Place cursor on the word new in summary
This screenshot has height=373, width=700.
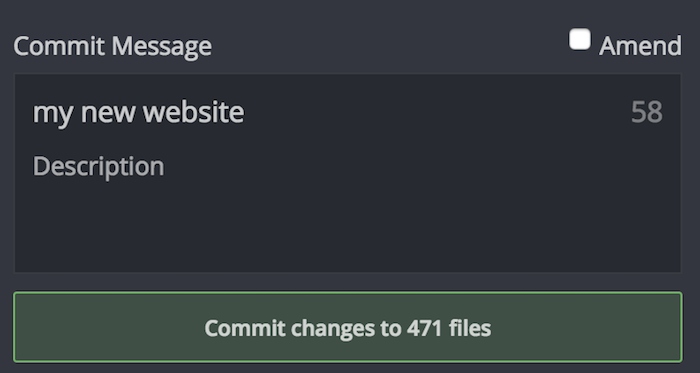click(x=108, y=113)
